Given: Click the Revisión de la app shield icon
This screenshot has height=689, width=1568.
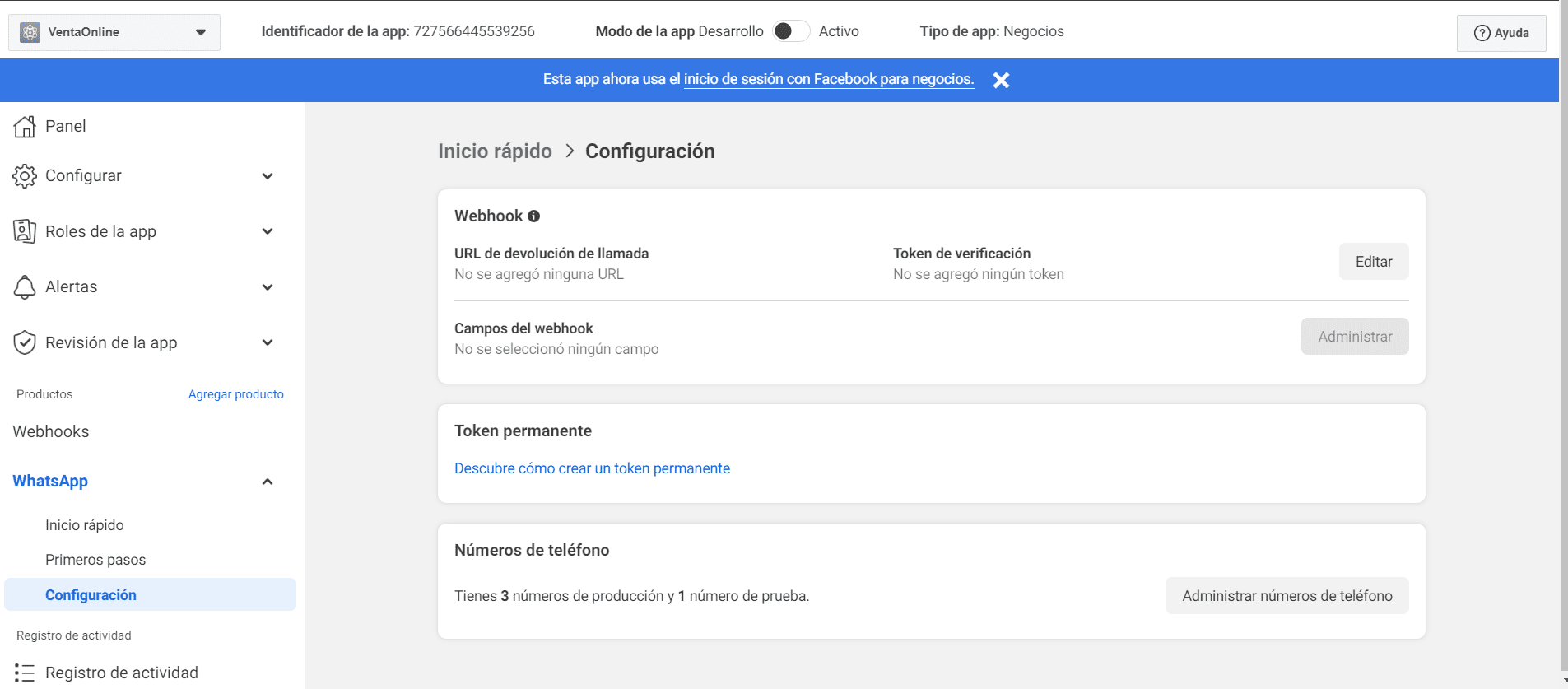Looking at the screenshot, I should (25, 342).
